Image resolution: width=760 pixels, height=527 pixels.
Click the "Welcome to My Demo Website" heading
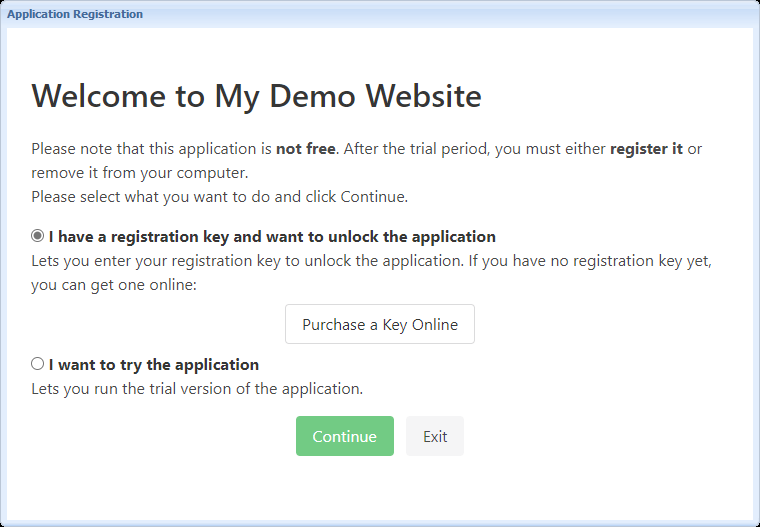[256, 96]
